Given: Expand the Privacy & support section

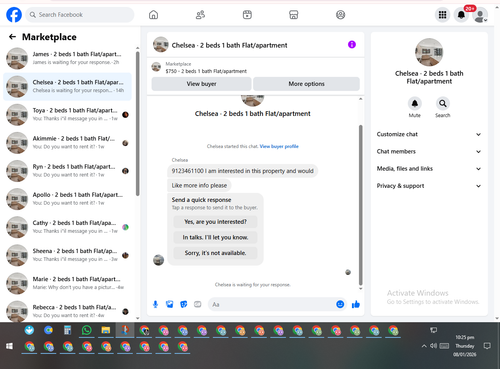Looking at the screenshot, I should click(x=429, y=186).
